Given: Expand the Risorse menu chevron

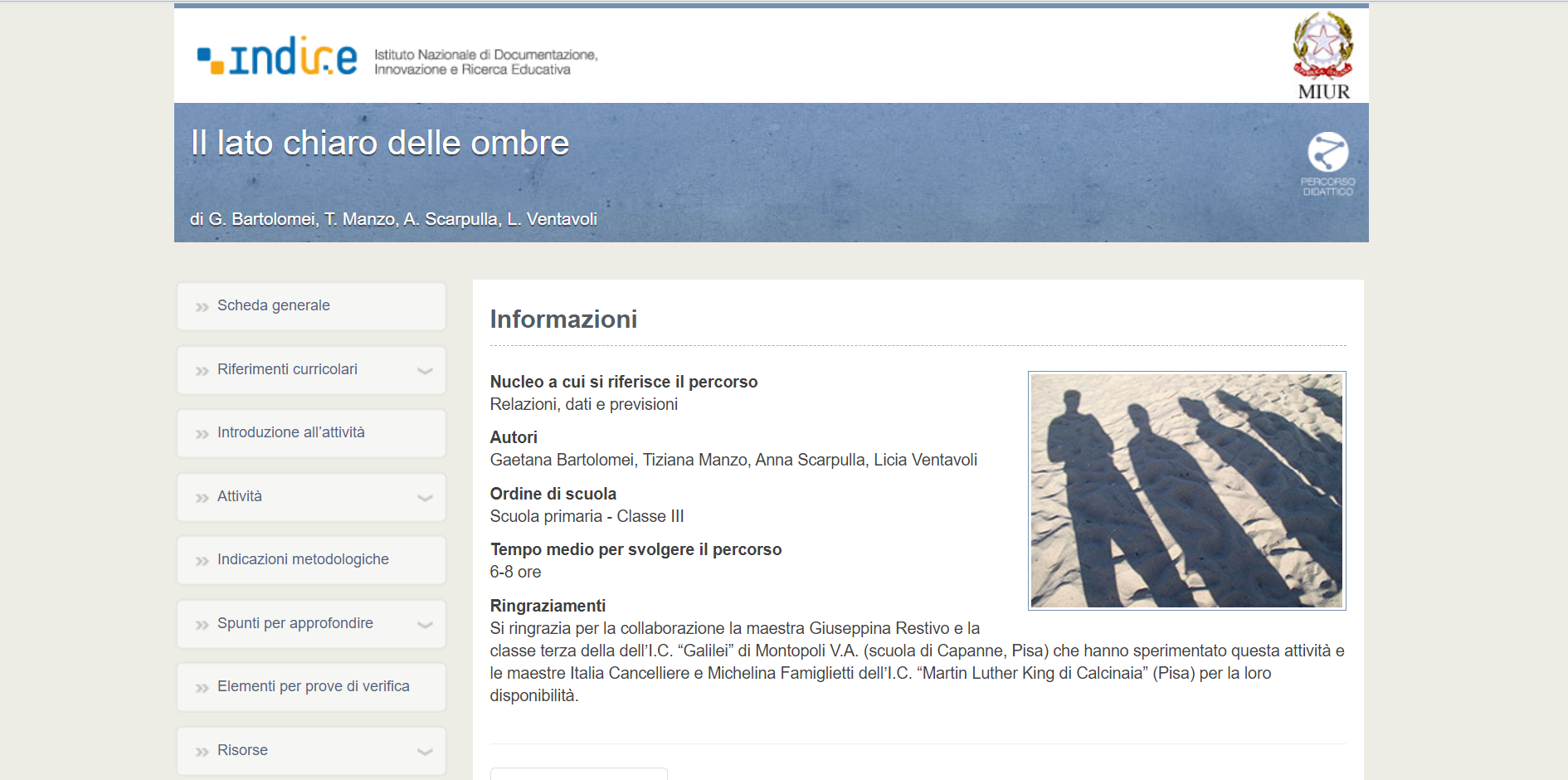Looking at the screenshot, I should click(x=425, y=752).
